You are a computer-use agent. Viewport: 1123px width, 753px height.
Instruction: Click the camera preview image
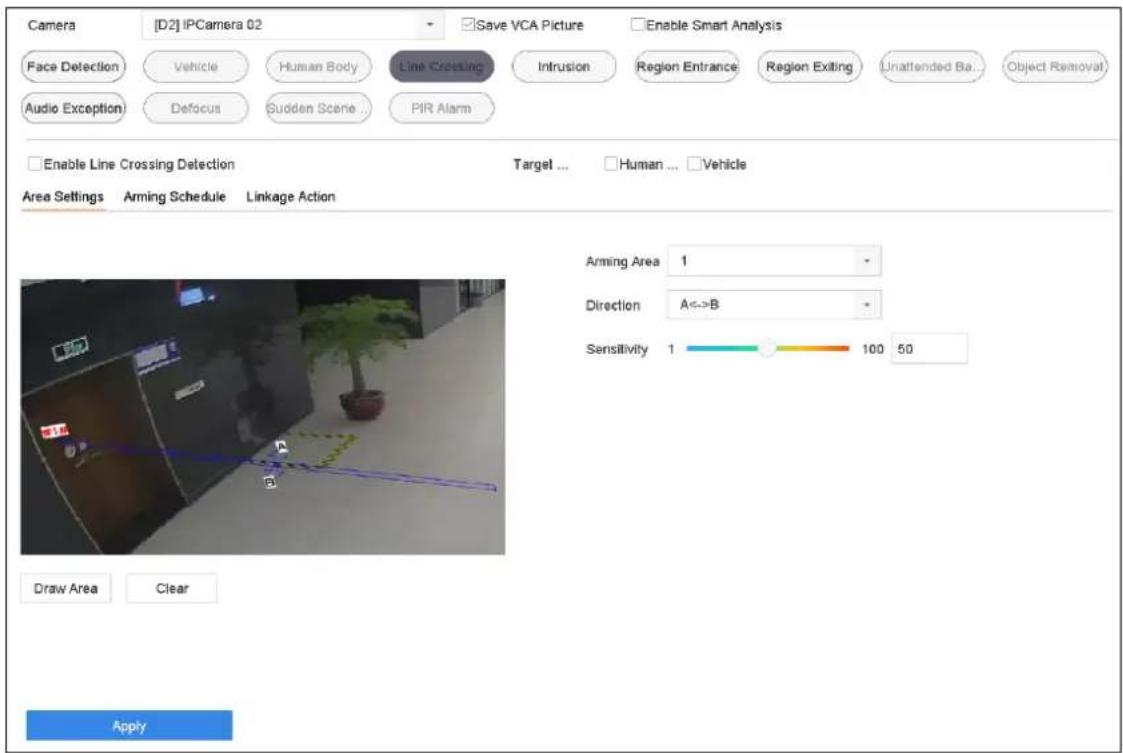pyautogui.click(x=263, y=417)
